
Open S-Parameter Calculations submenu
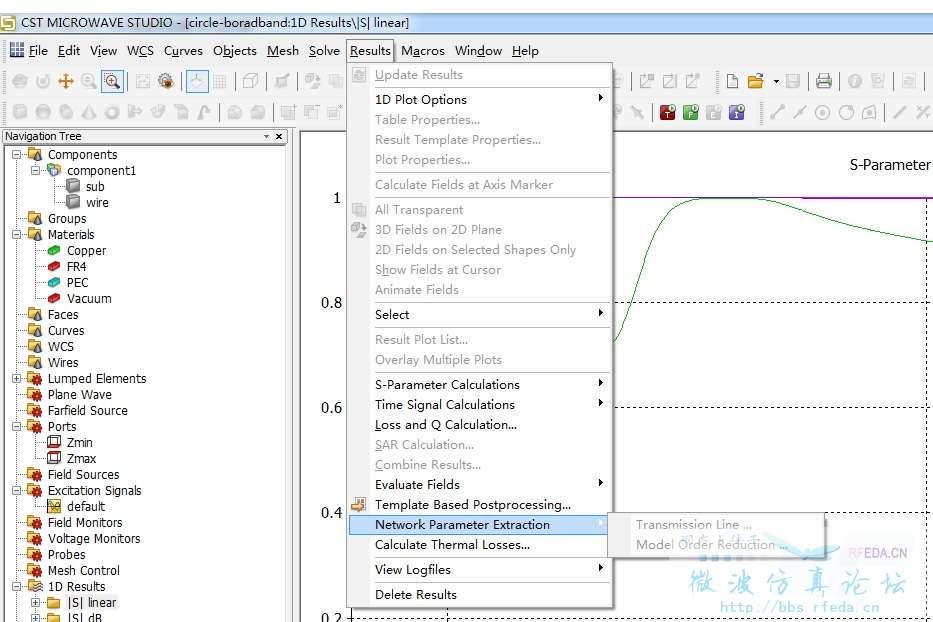479,385
